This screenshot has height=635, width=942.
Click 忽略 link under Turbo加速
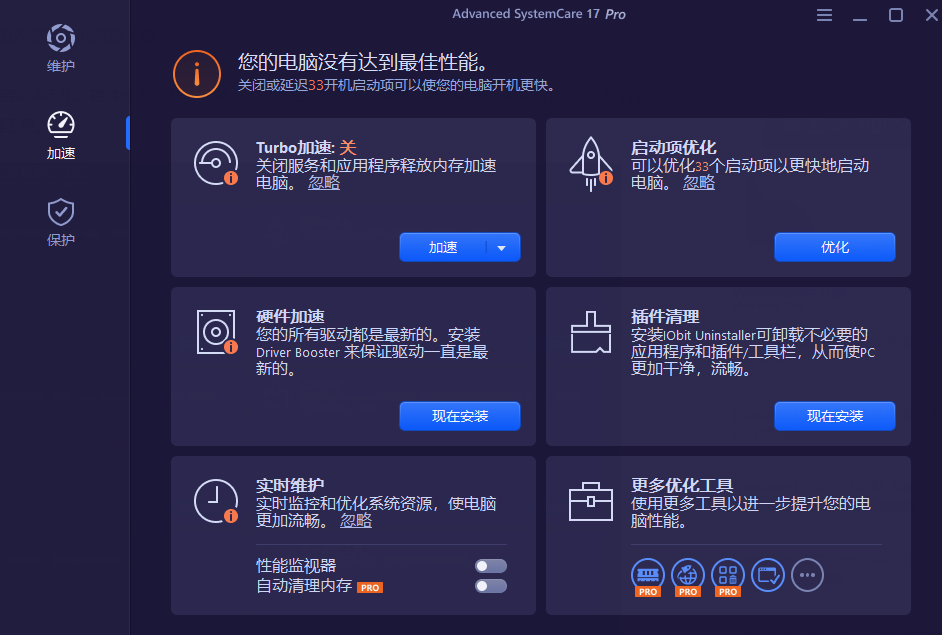[324, 183]
